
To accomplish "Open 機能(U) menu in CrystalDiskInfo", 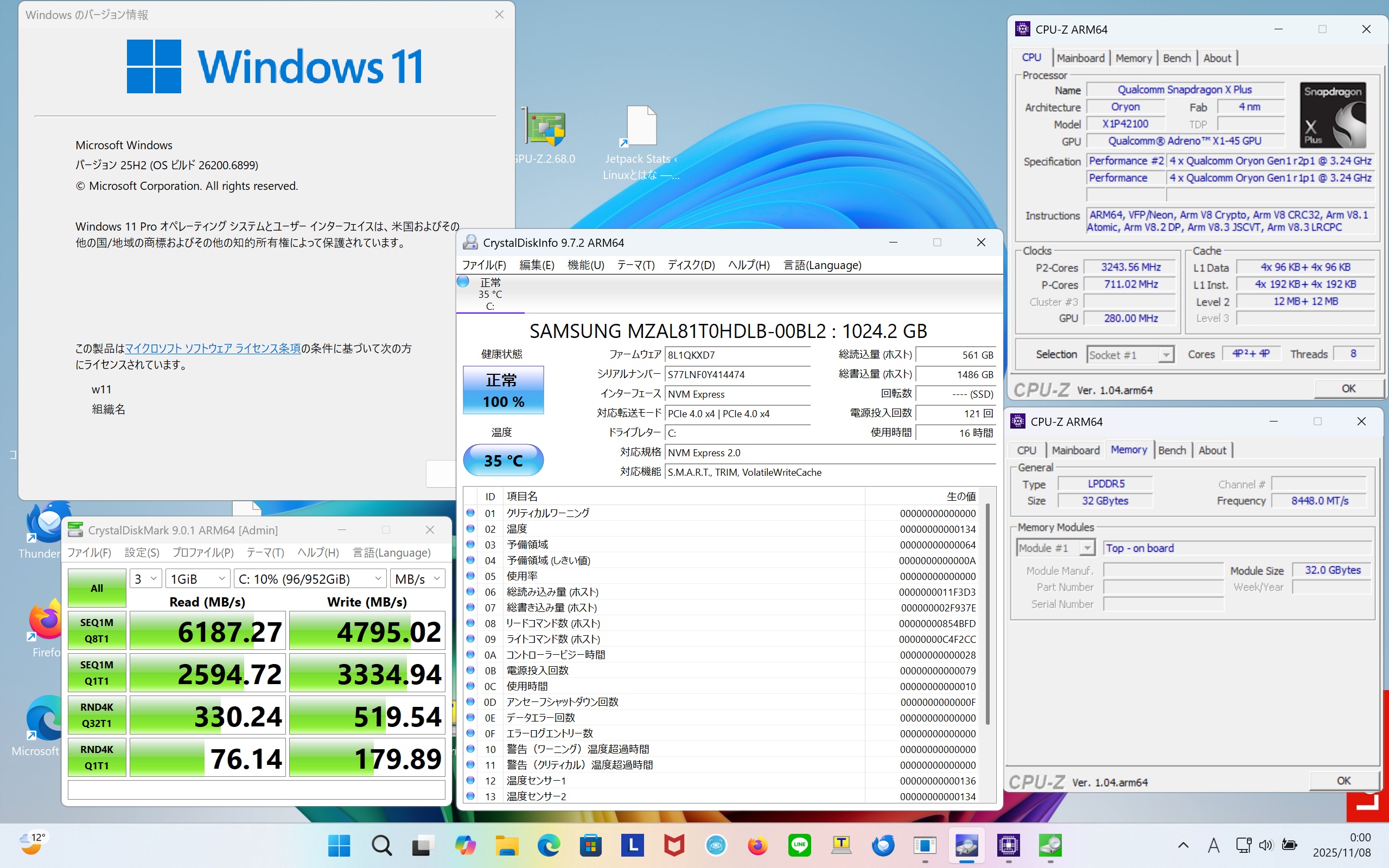I will point(585,265).
